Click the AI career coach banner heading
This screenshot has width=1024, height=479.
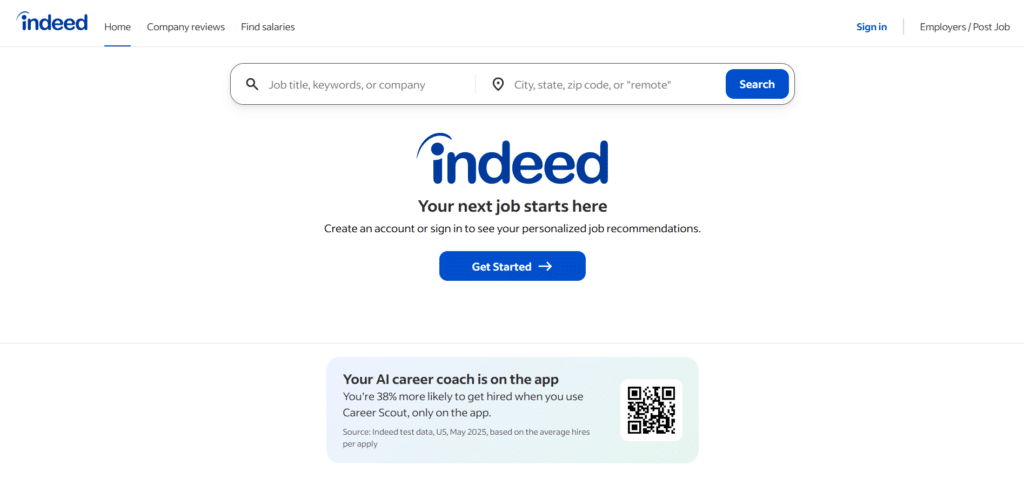pos(450,379)
